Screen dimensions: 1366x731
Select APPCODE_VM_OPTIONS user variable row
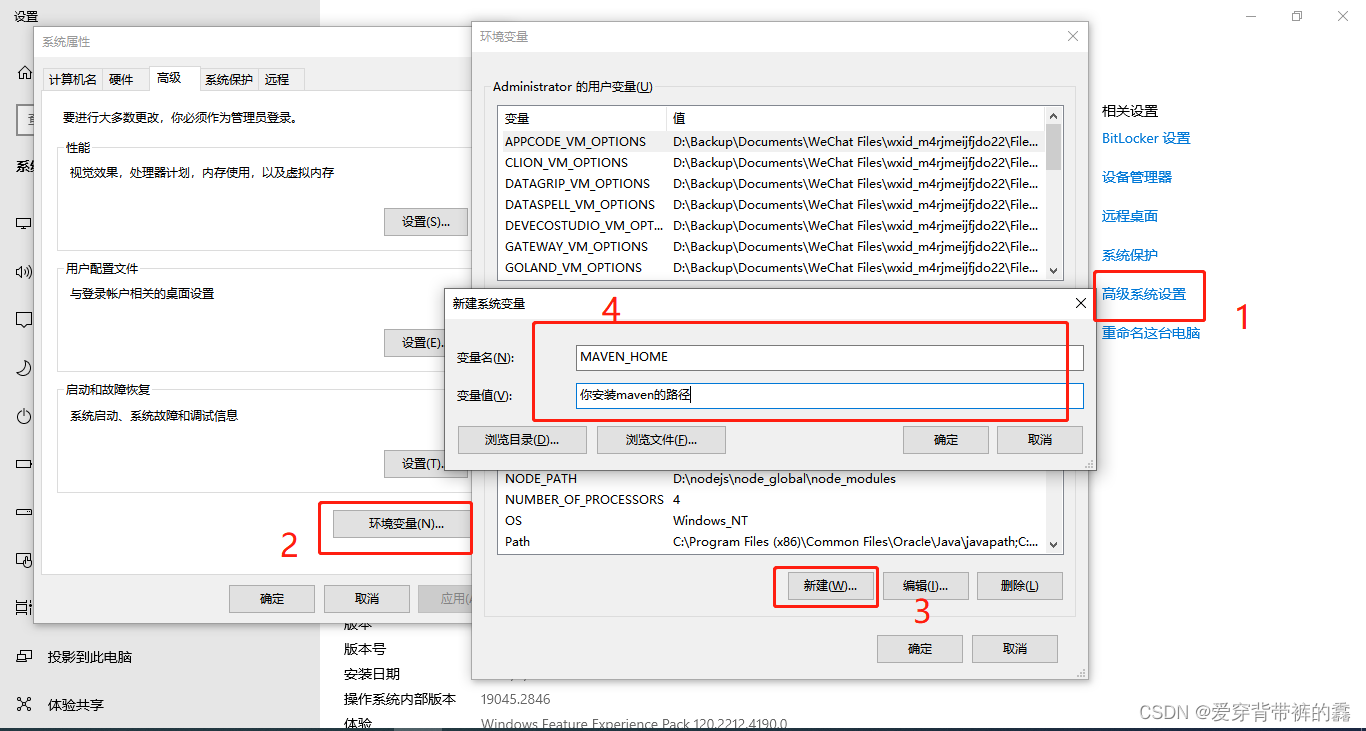pyautogui.click(x=771, y=142)
